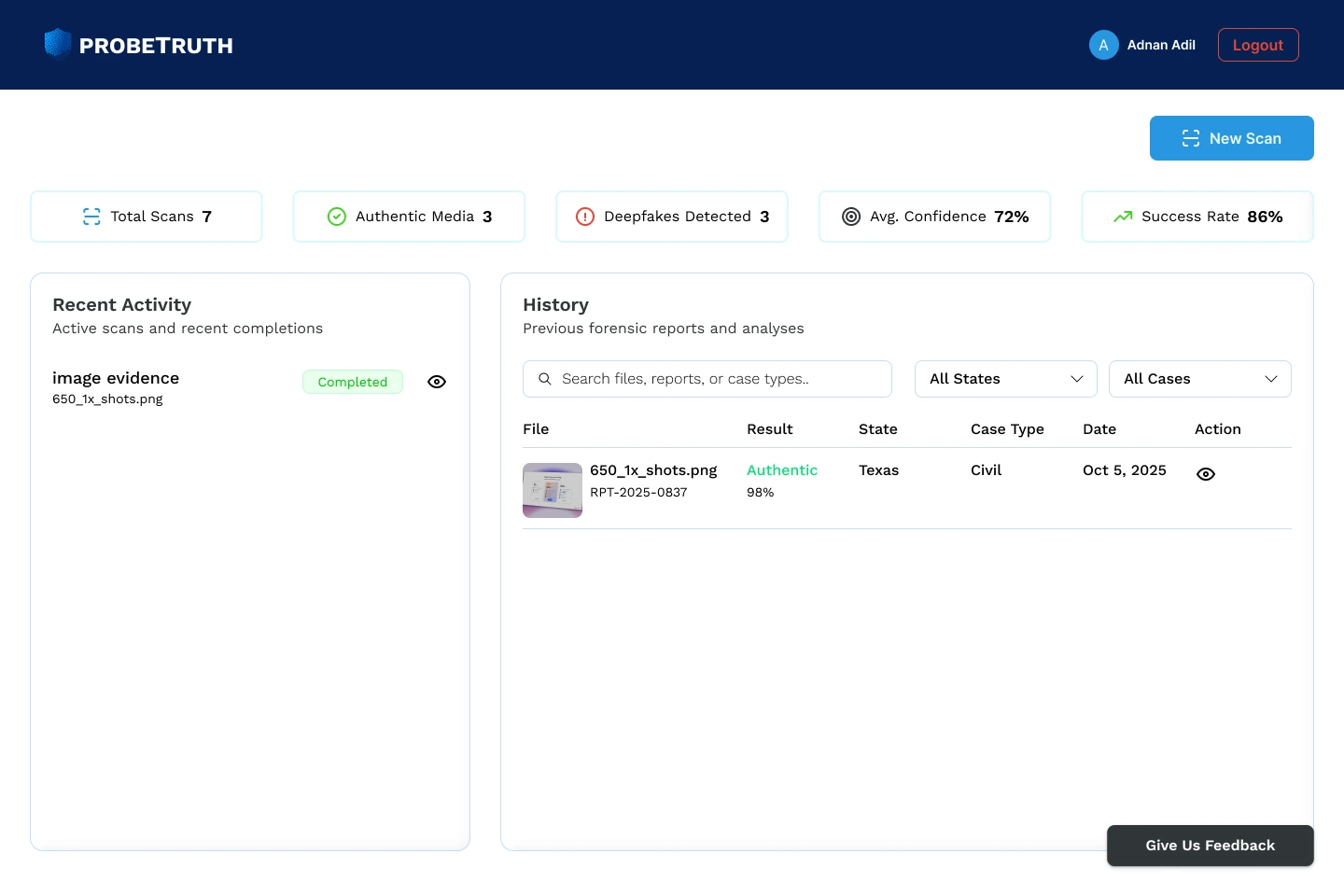Viewport: 1344px width, 896px height.
Task: Click the Texas state cell
Action: [x=878, y=470]
